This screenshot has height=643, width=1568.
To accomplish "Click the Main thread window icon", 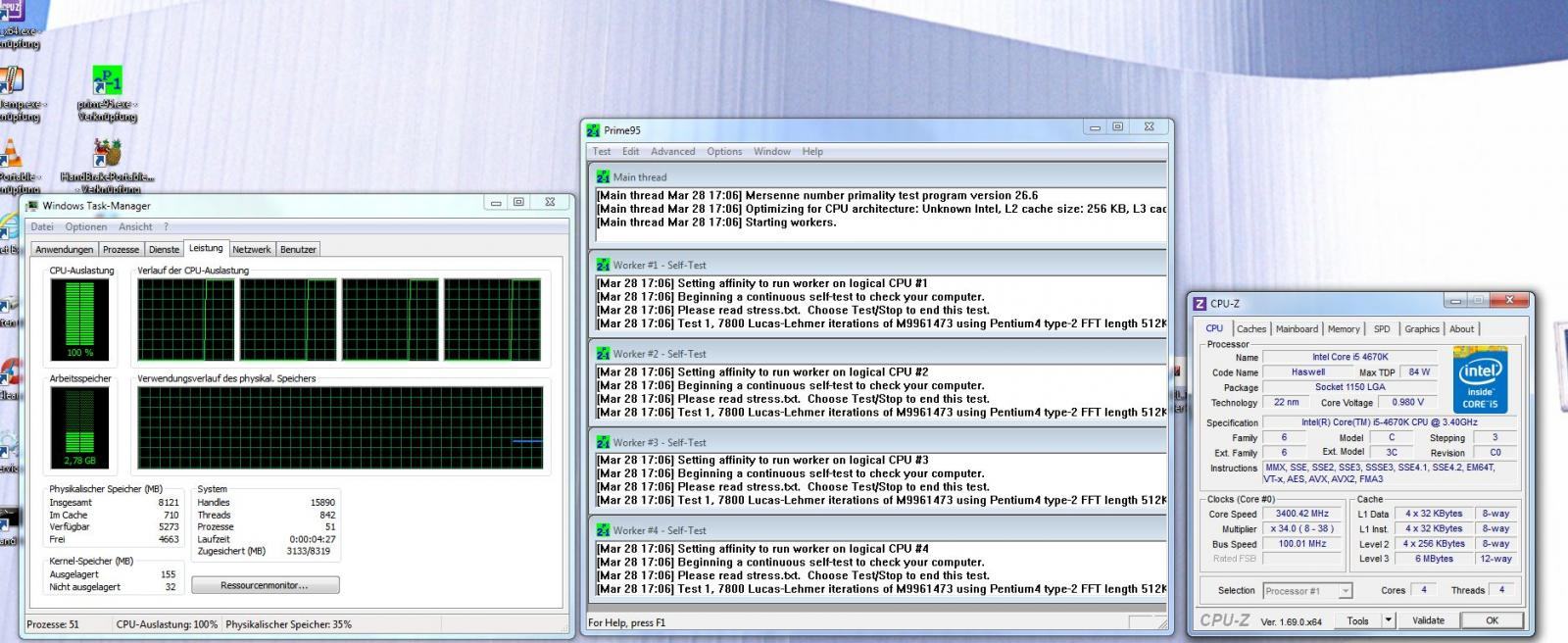I will (603, 177).
